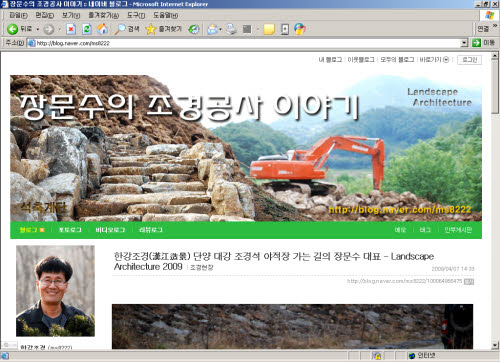
Task: Stop page loading with red X icon
Action: 71,29
